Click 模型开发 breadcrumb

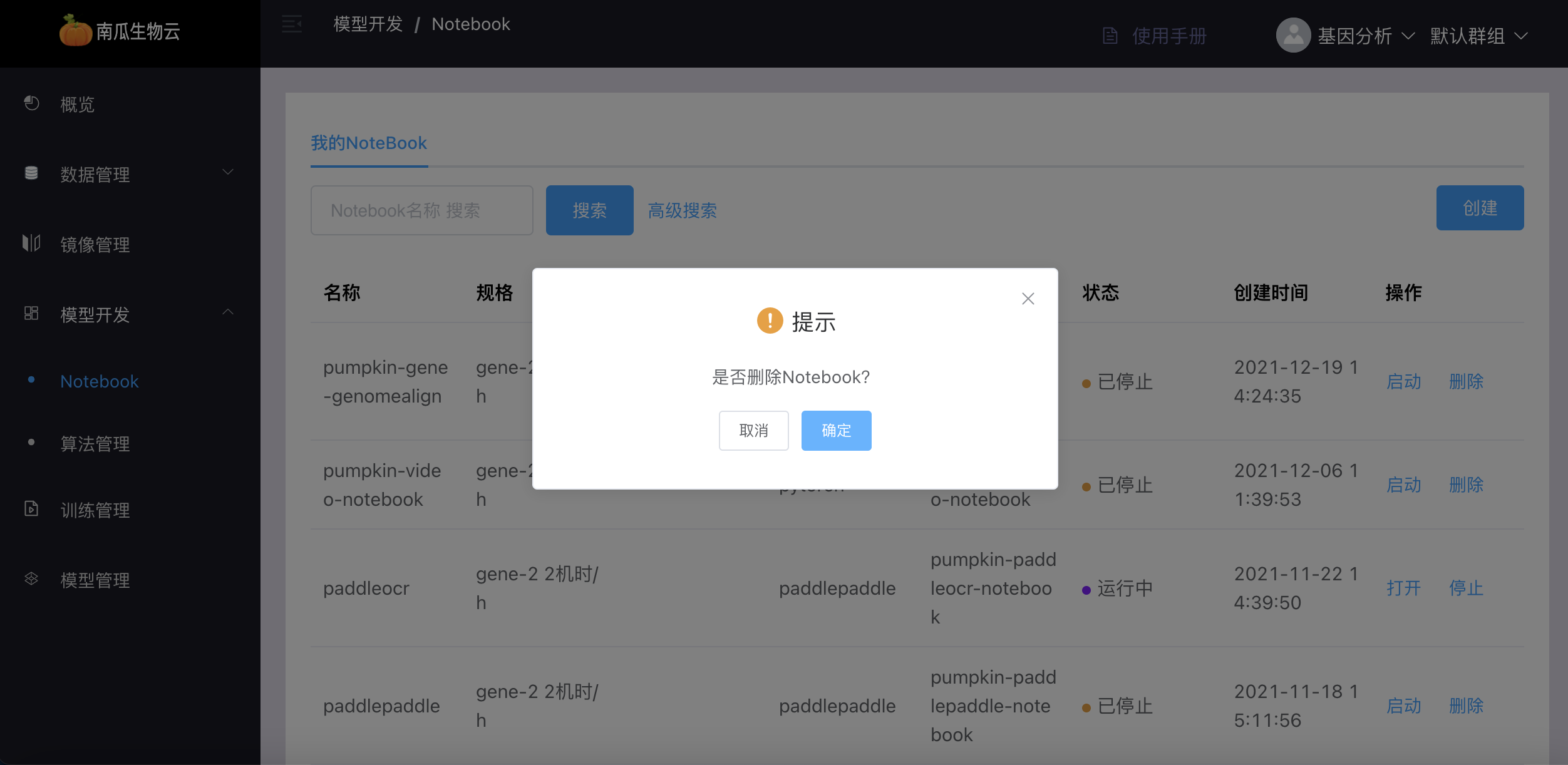click(x=368, y=24)
